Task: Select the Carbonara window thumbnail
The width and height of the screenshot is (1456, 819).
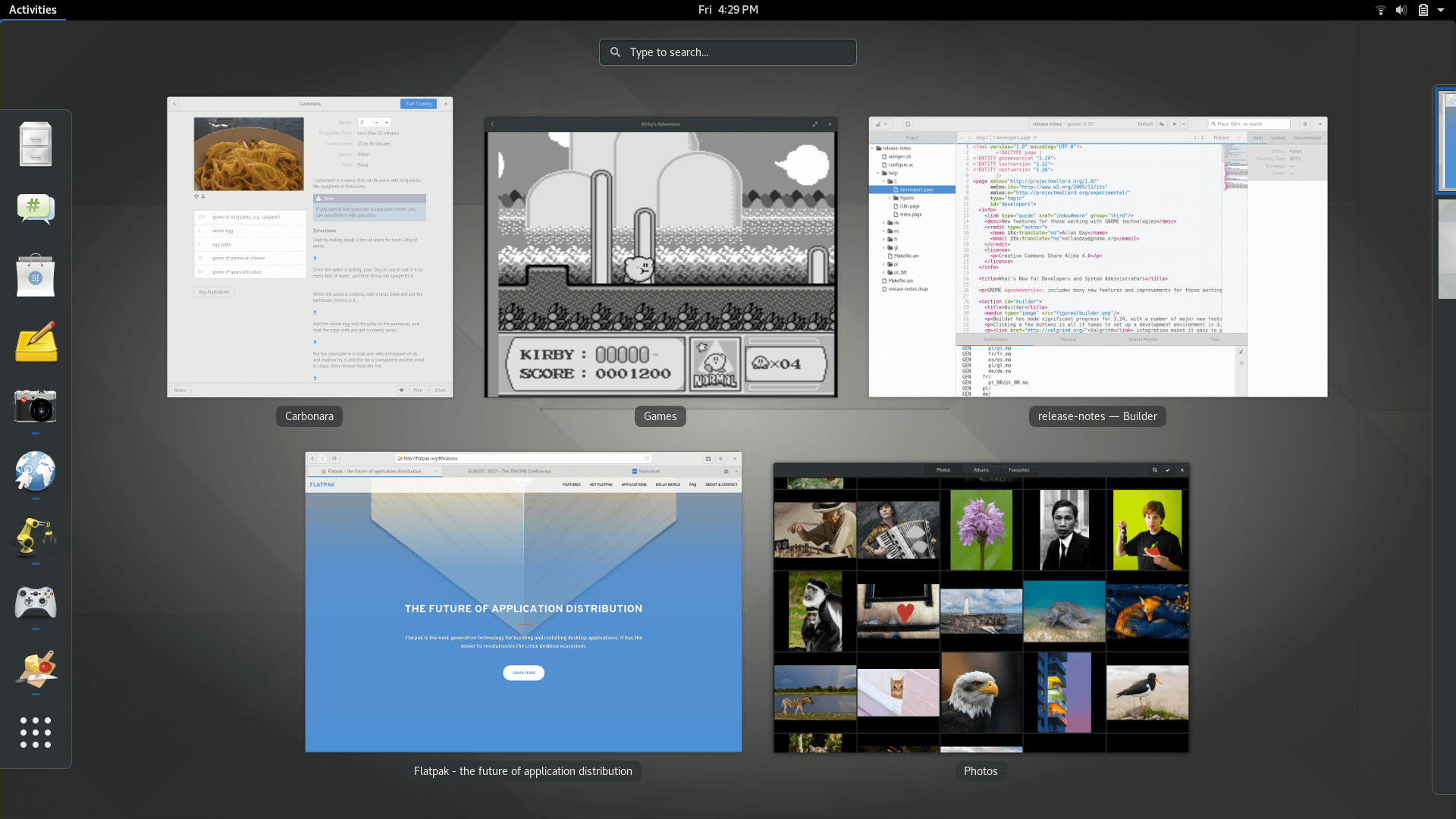Action: click(x=310, y=247)
